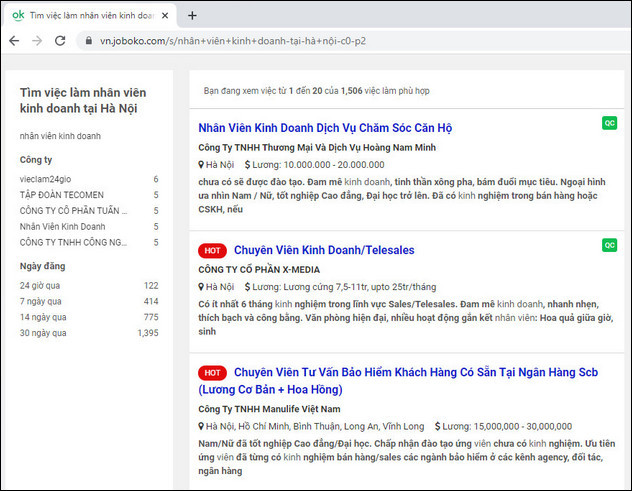The image size is (632, 491).
Task: Click description starting 'Nam/Nữ đã tốt nghiệp Cao đẳng'
Action: click(x=407, y=457)
